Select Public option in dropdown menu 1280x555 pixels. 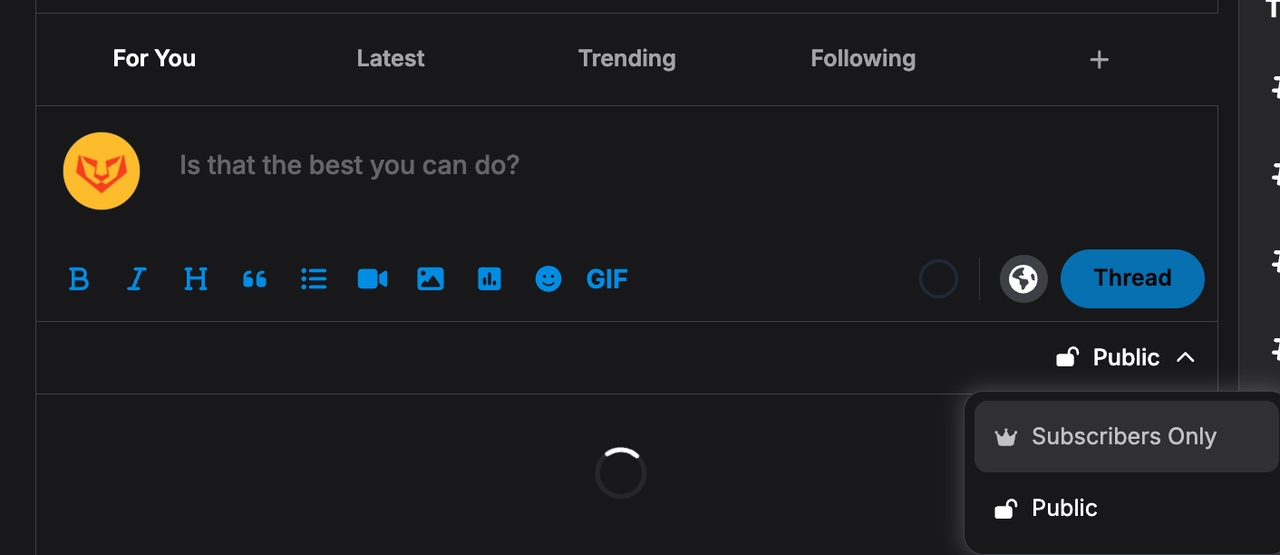click(1064, 509)
